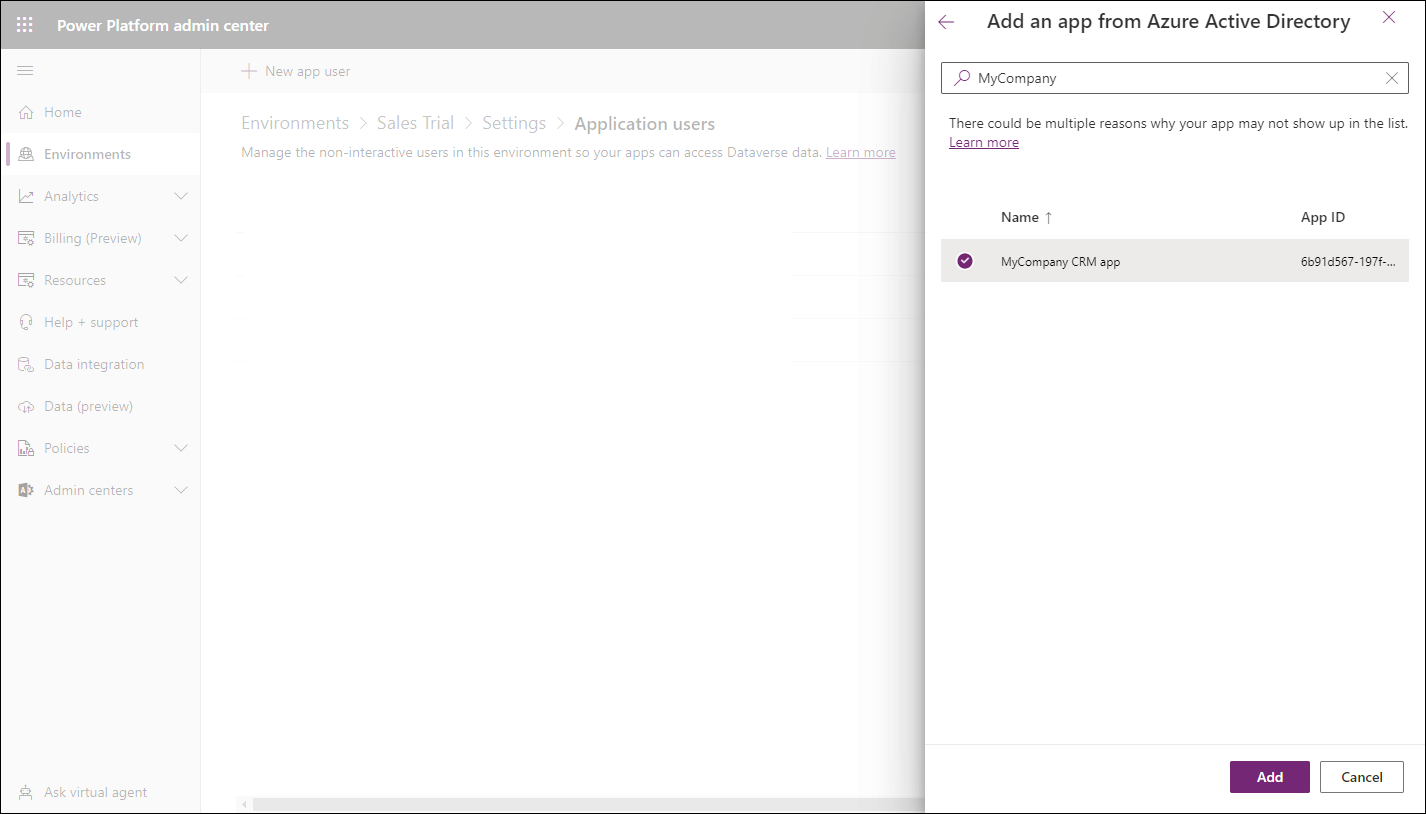Click the plus icon beside New app user
The height and width of the screenshot is (814, 1426).
(x=249, y=71)
